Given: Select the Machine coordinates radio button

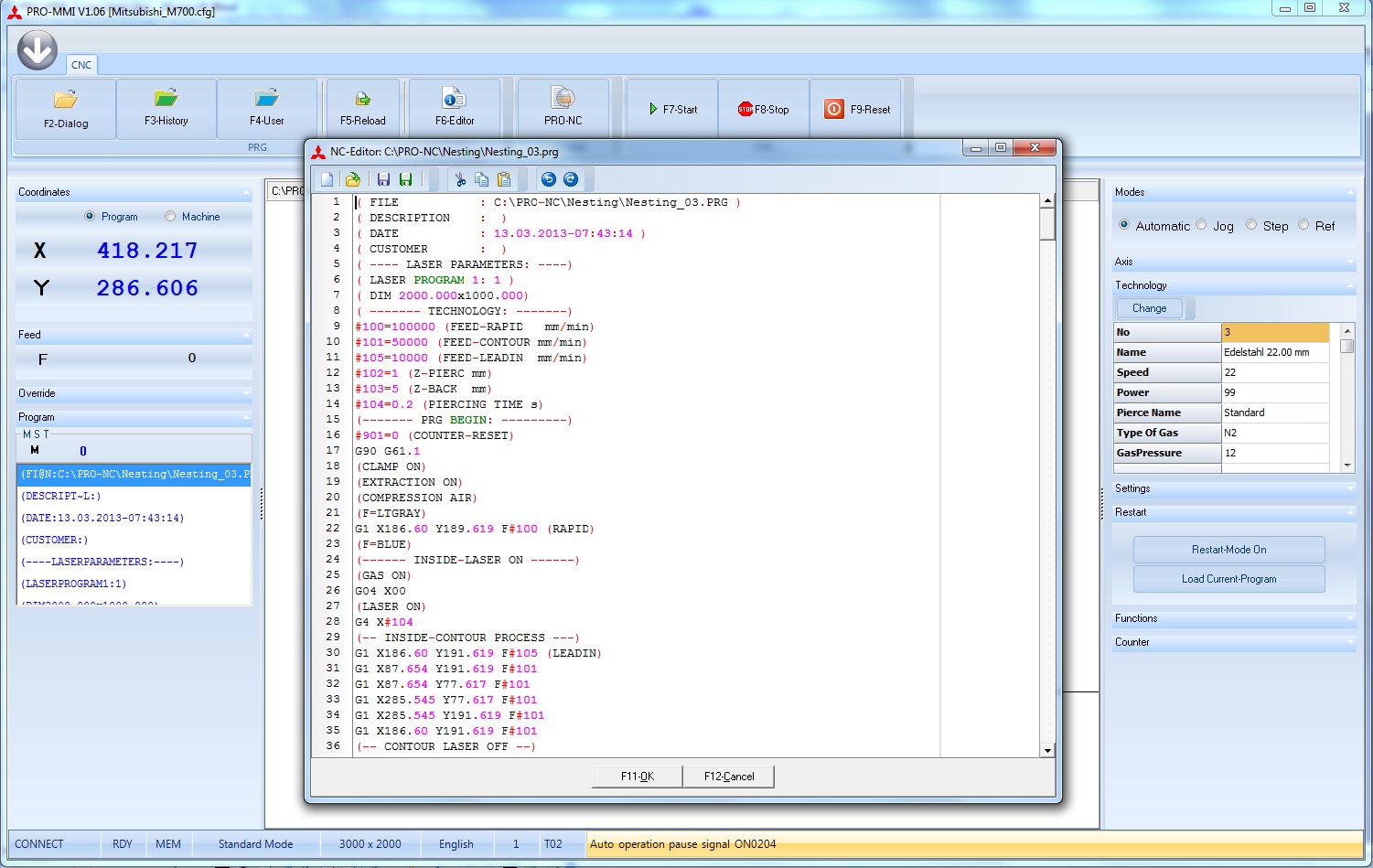Looking at the screenshot, I should pos(170,217).
